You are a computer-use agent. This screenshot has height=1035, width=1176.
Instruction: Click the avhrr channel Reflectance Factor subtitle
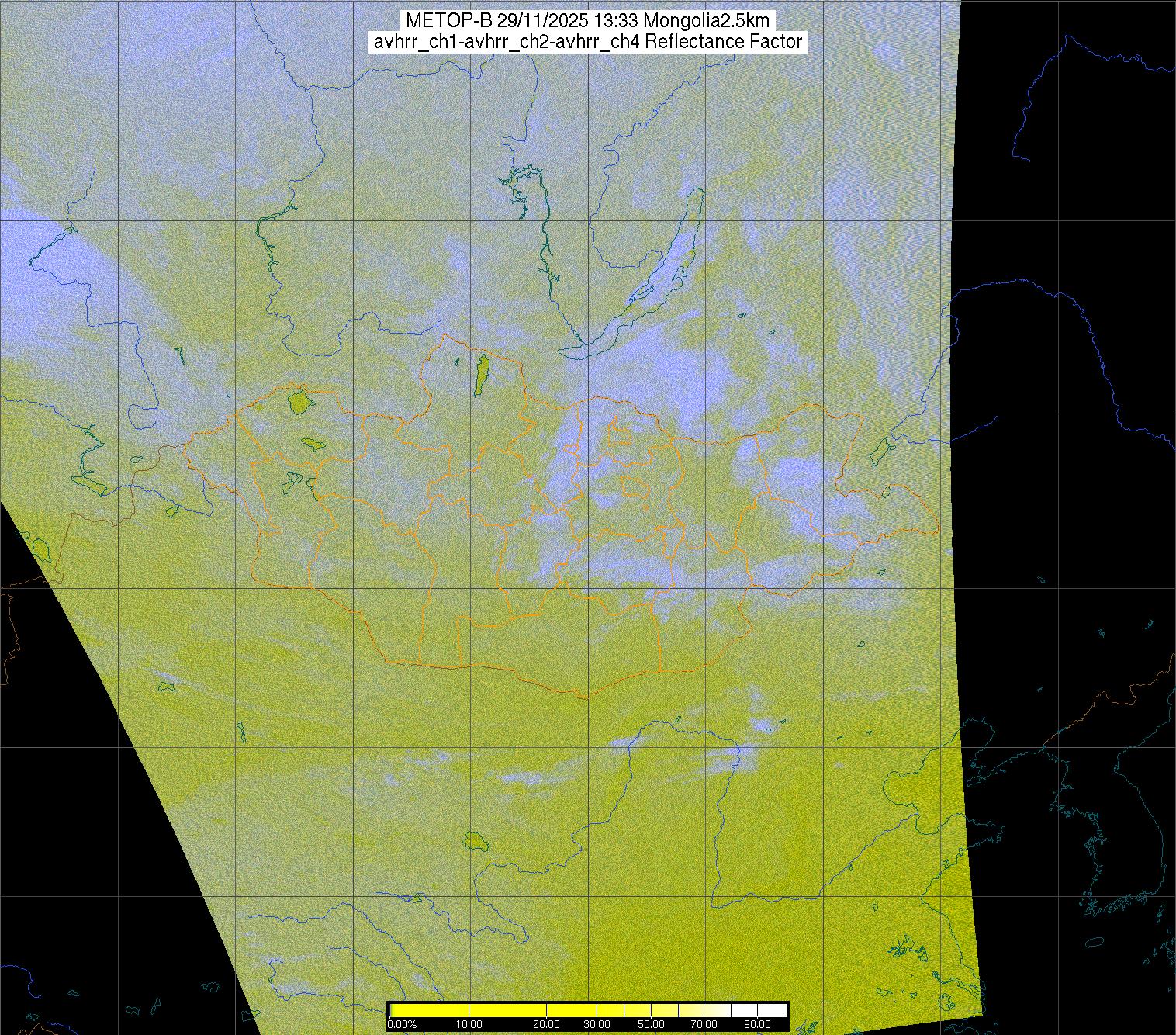pos(587,42)
